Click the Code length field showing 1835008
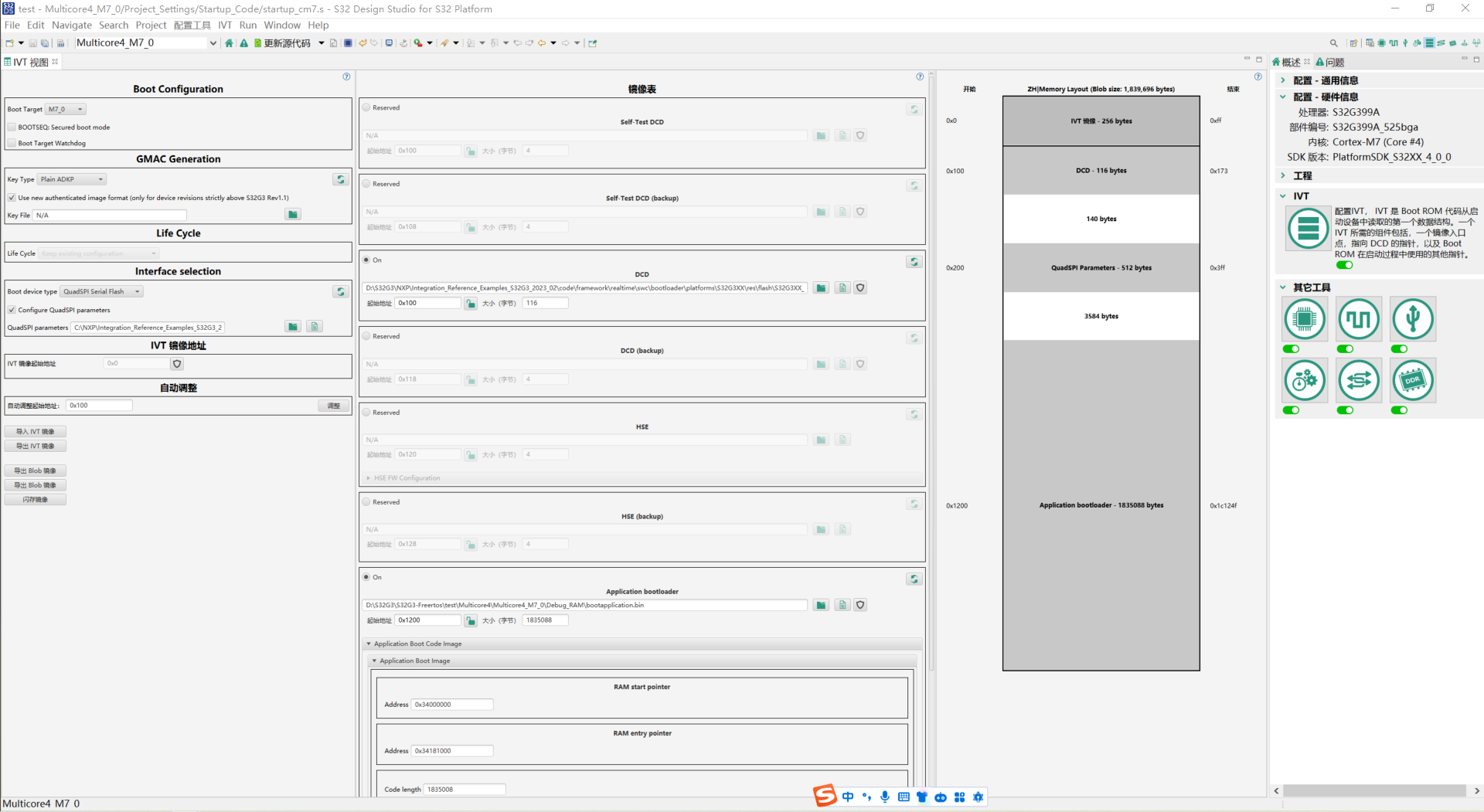 465,790
